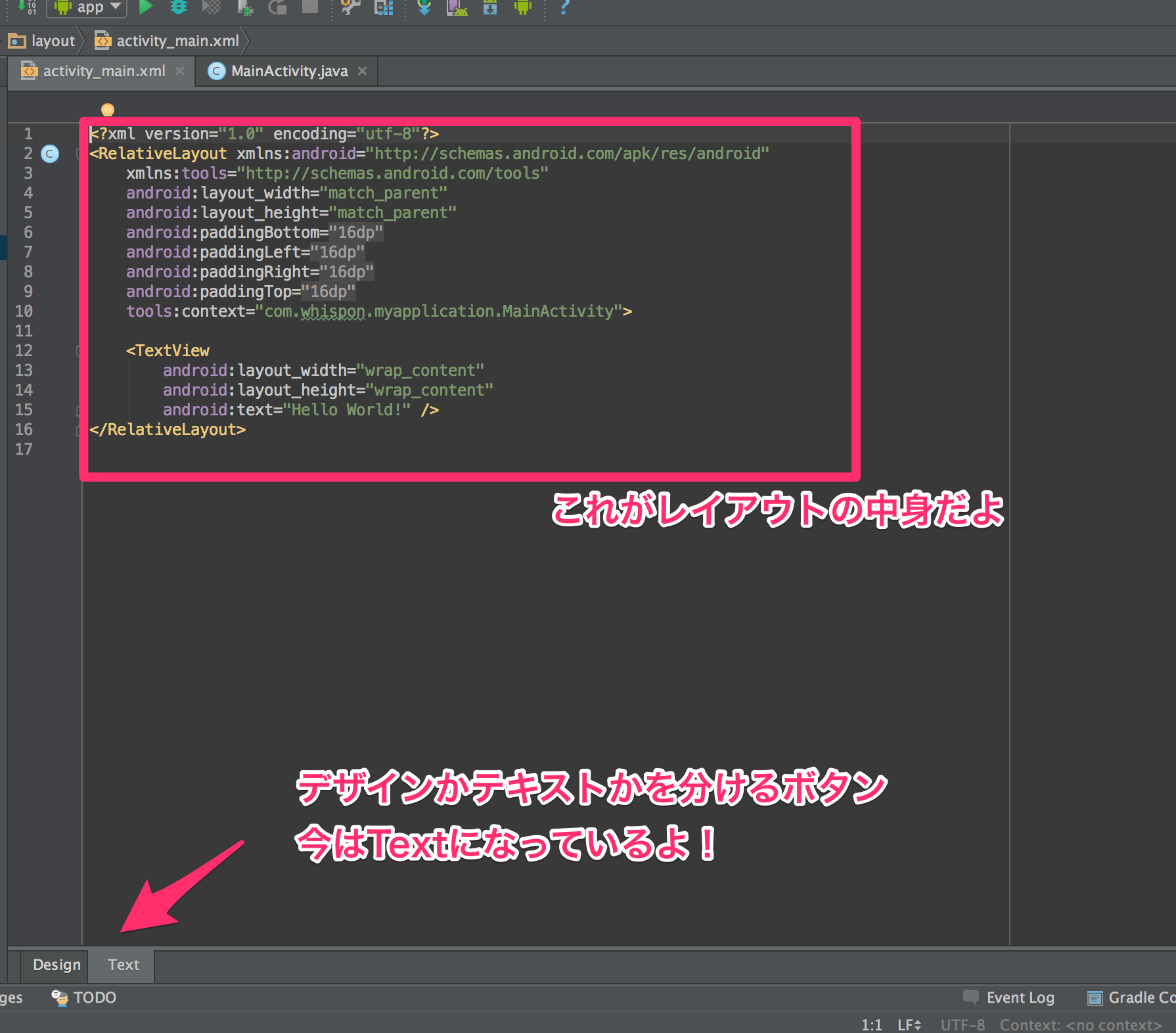Click the Context no context status entry
The width and height of the screenshot is (1176, 1033).
point(1081,1024)
